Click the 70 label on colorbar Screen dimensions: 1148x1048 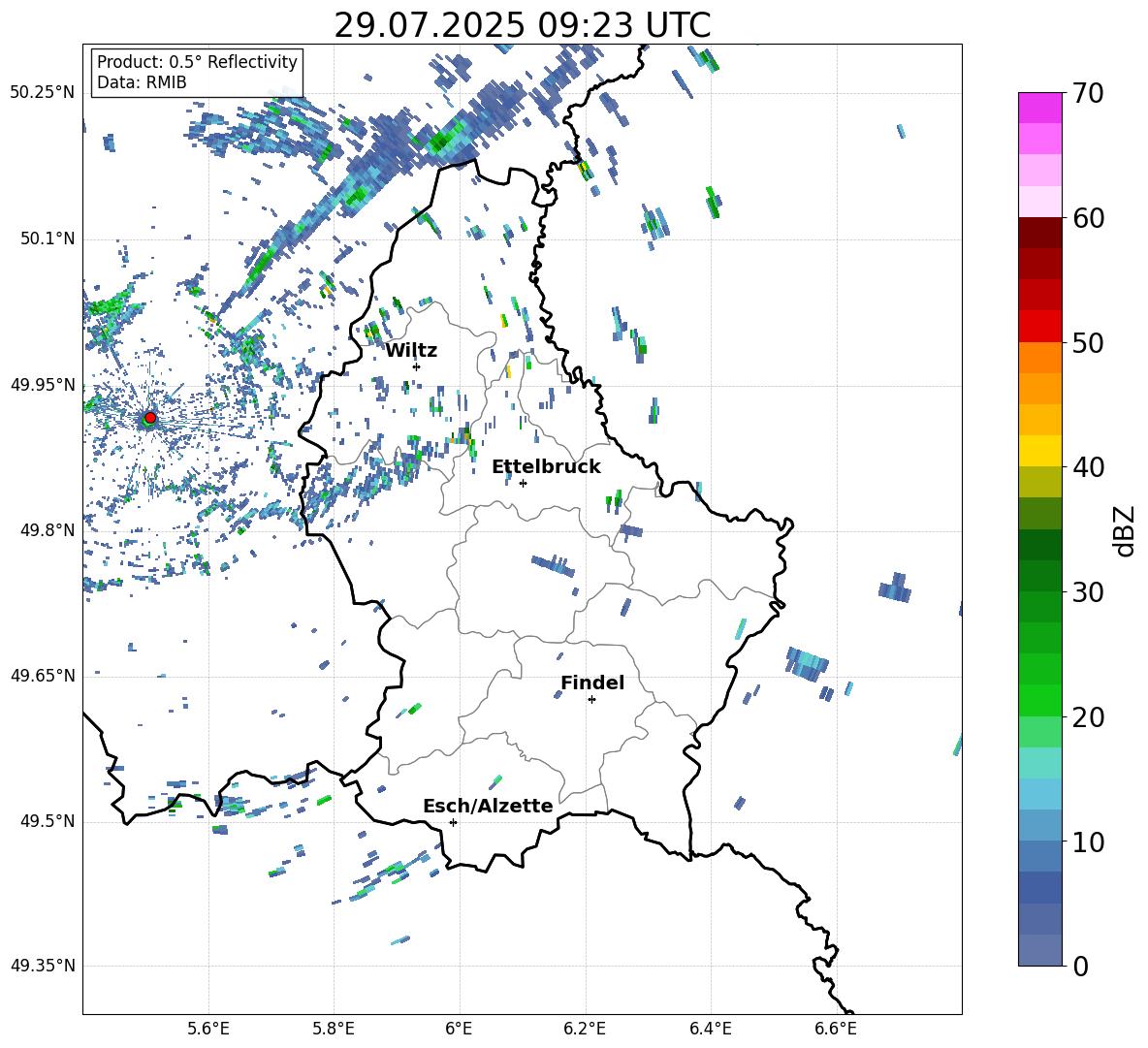coord(1087,93)
